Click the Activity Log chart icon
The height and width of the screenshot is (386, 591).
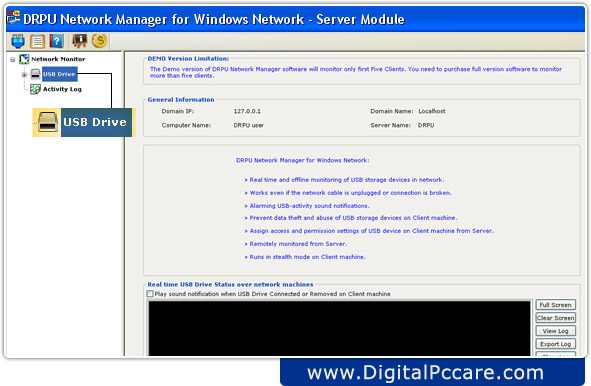[x=35, y=89]
